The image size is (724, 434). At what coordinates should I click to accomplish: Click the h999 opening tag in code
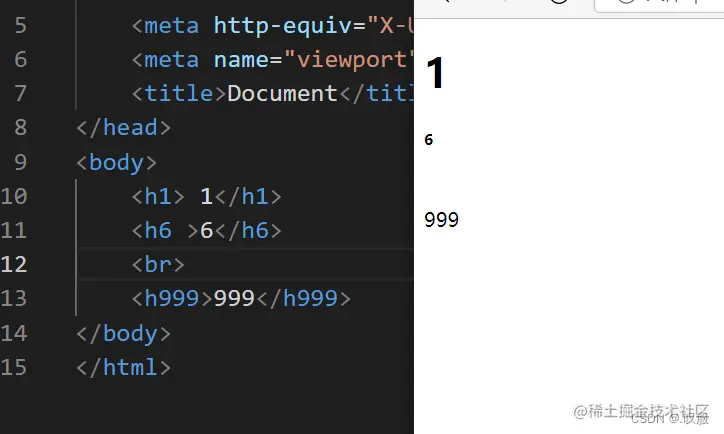pyautogui.click(x=171, y=298)
